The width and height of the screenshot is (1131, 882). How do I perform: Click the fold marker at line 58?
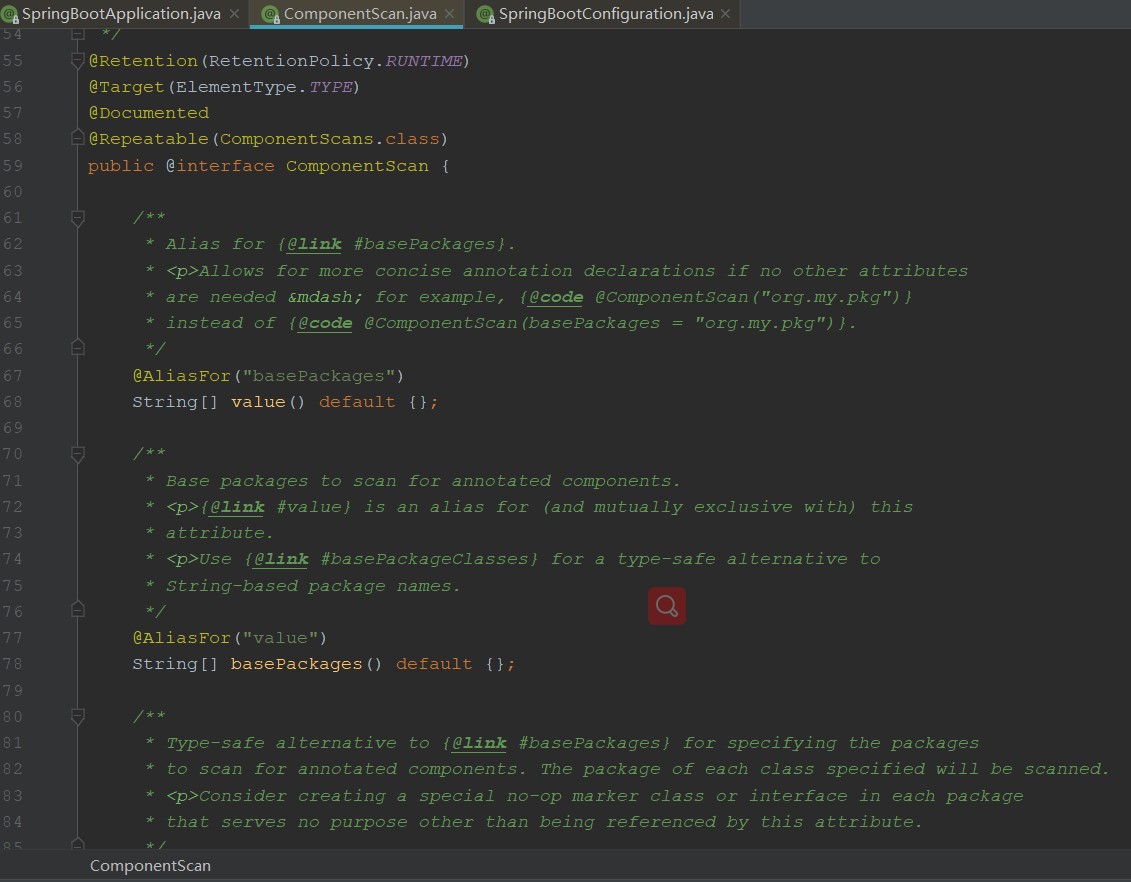(78, 138)
